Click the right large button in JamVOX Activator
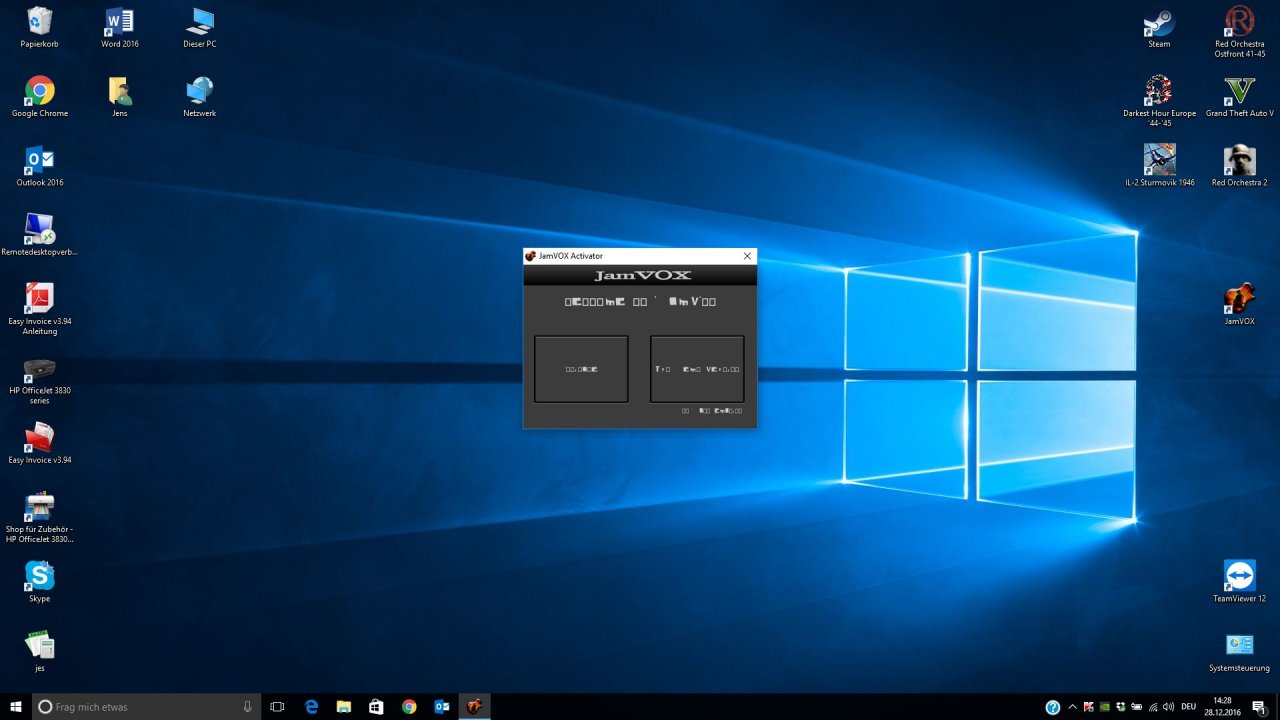 pos(697,369)
